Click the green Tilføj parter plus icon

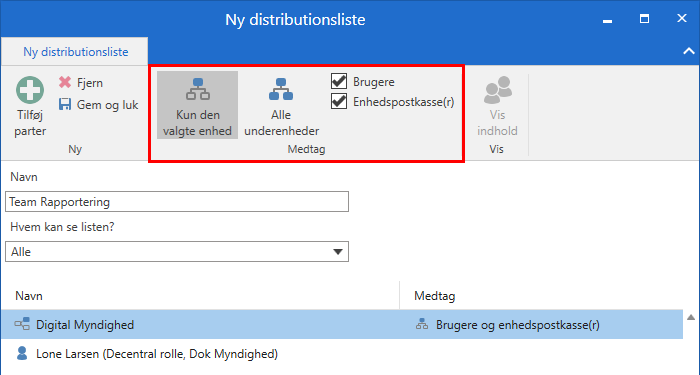(30, 90)
